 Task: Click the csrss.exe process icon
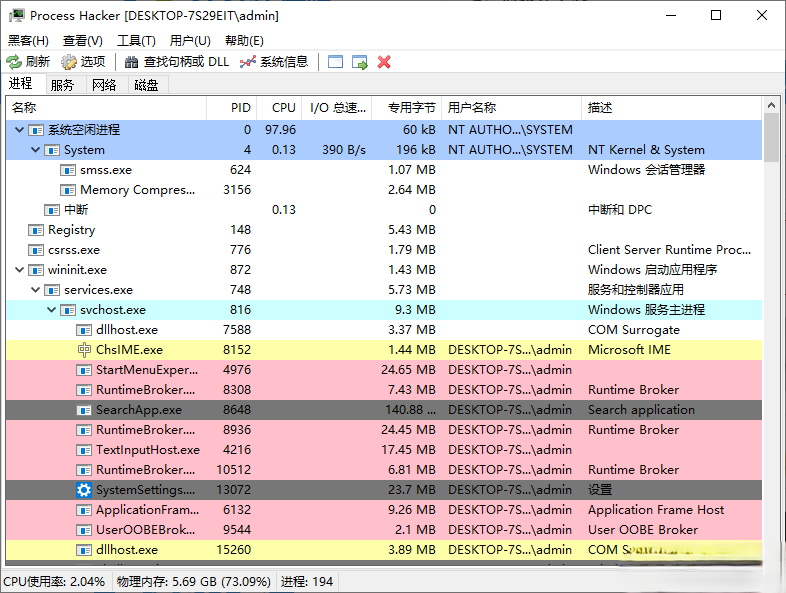coord(36,250)
